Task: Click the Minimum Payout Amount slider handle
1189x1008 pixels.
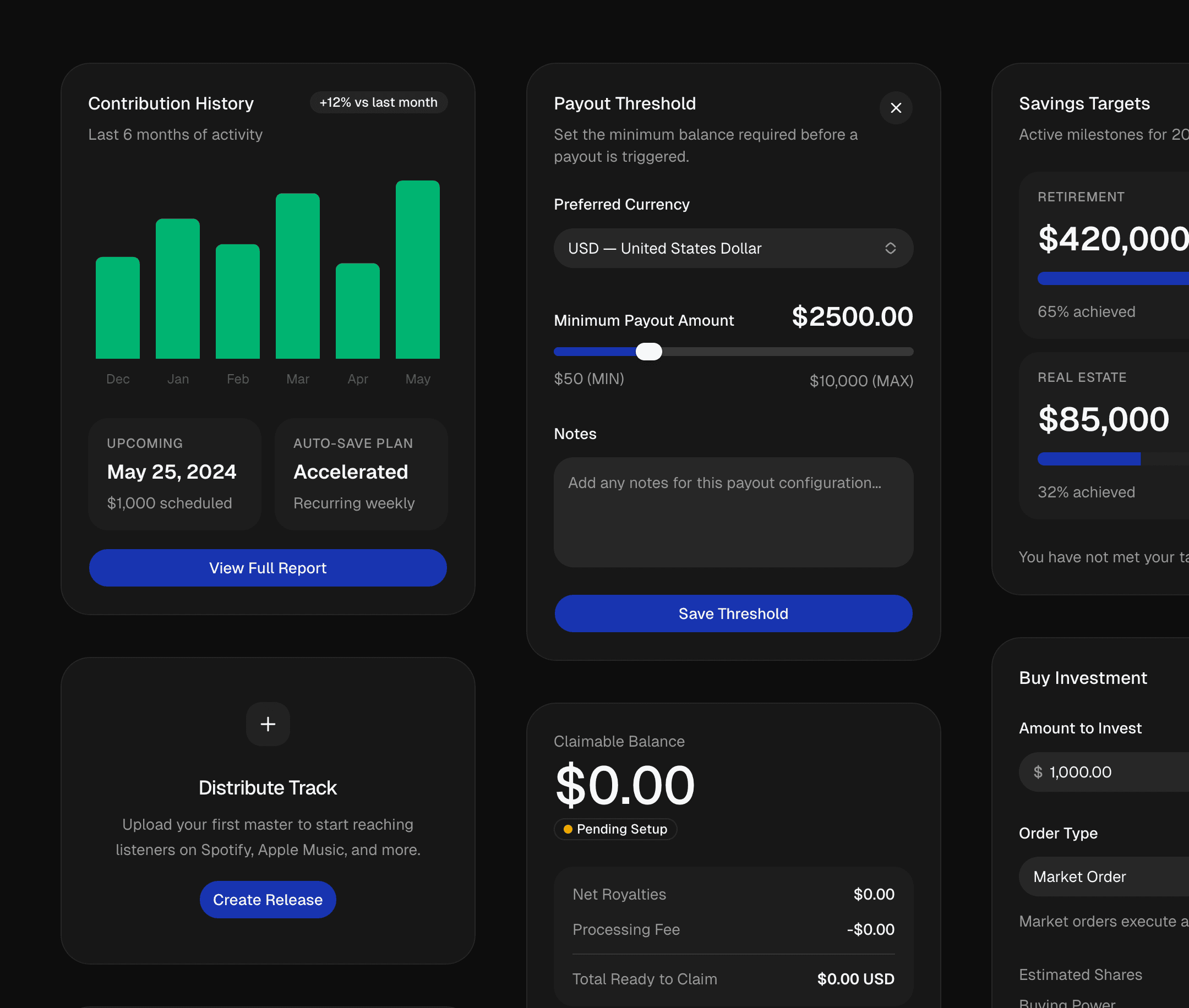Action: pyautogui.click(x=649, y=352)
